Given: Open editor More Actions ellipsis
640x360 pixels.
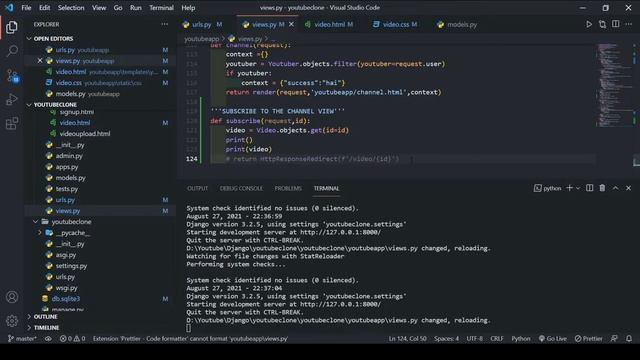Looking at the screenshot, I should pos(629,24).
